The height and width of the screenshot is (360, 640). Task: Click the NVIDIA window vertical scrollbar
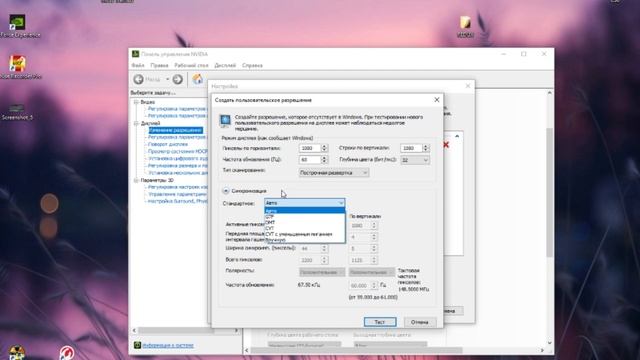[550, 192]
